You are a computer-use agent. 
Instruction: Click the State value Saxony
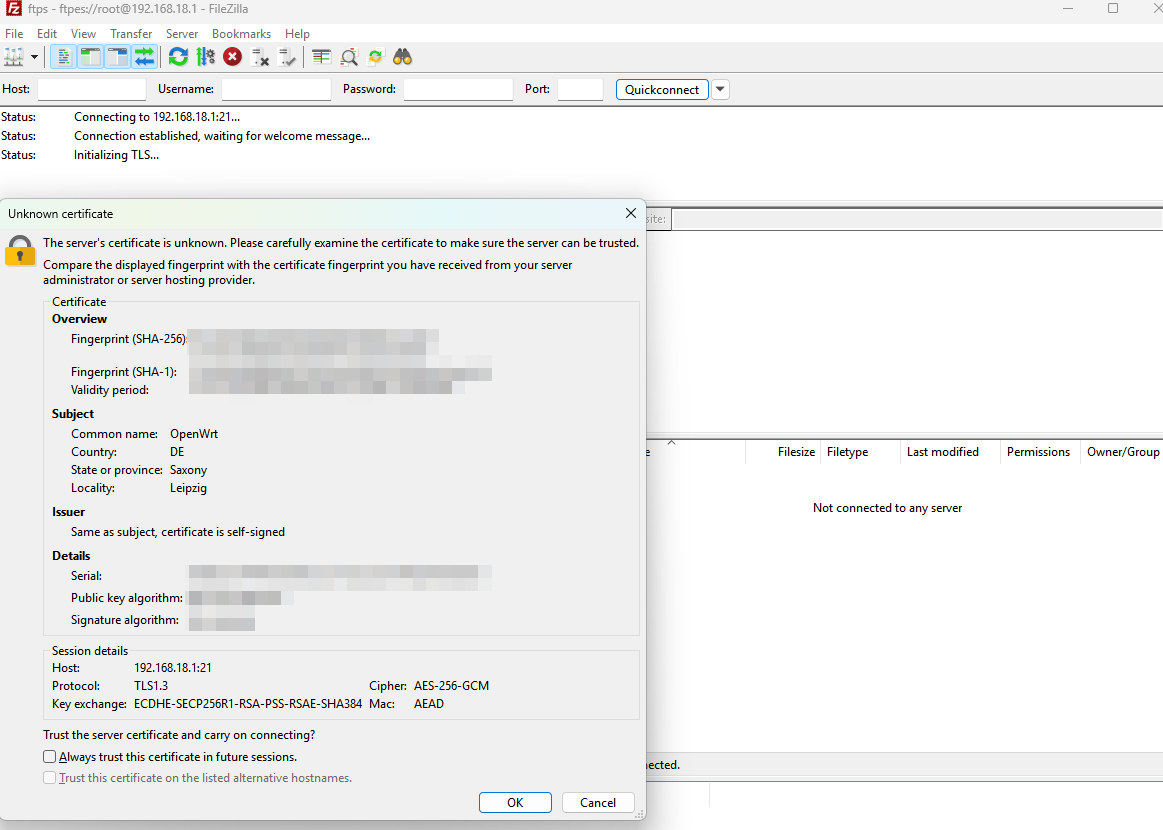(188, 470)
